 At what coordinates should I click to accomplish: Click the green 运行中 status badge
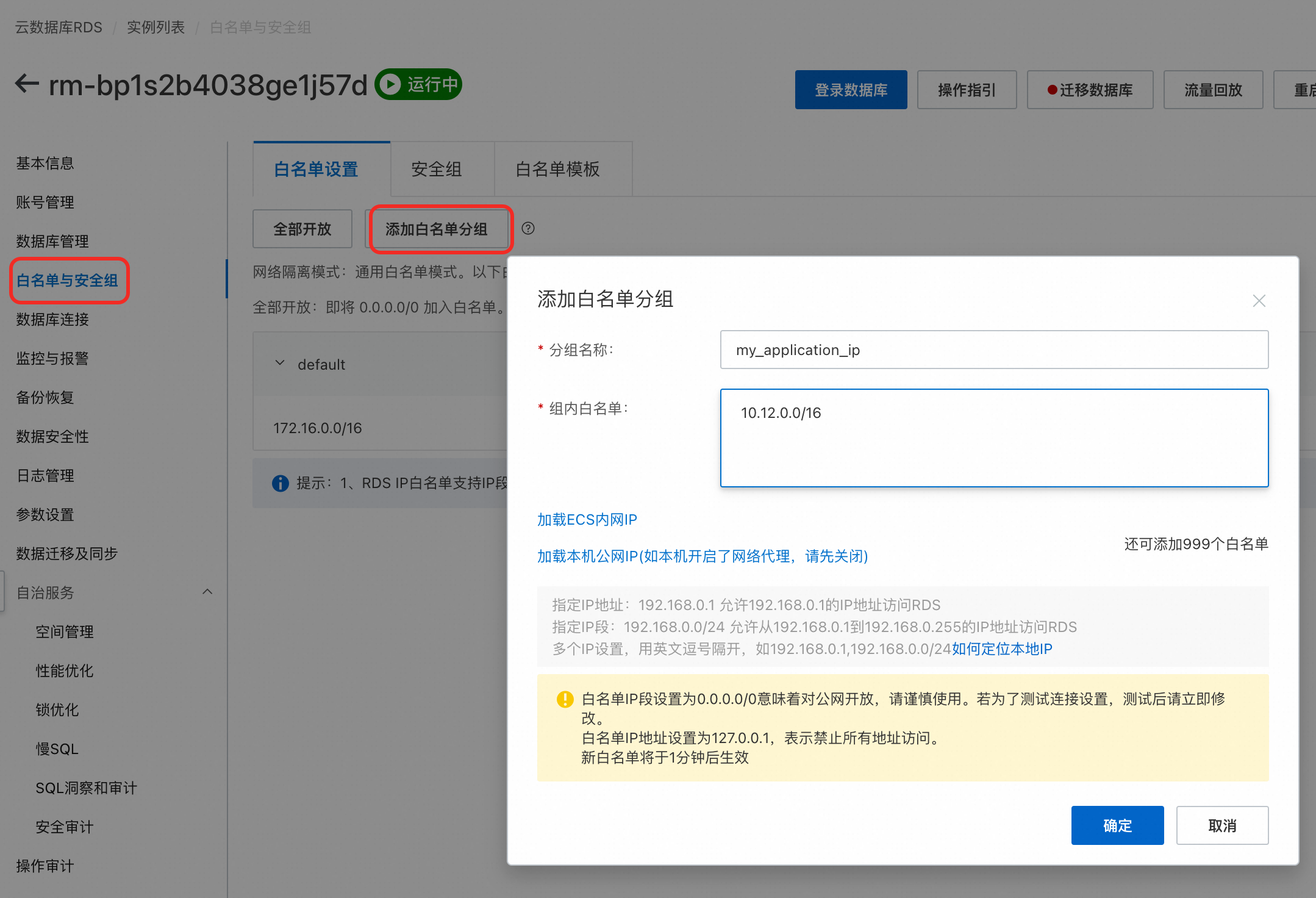[418, 84]
